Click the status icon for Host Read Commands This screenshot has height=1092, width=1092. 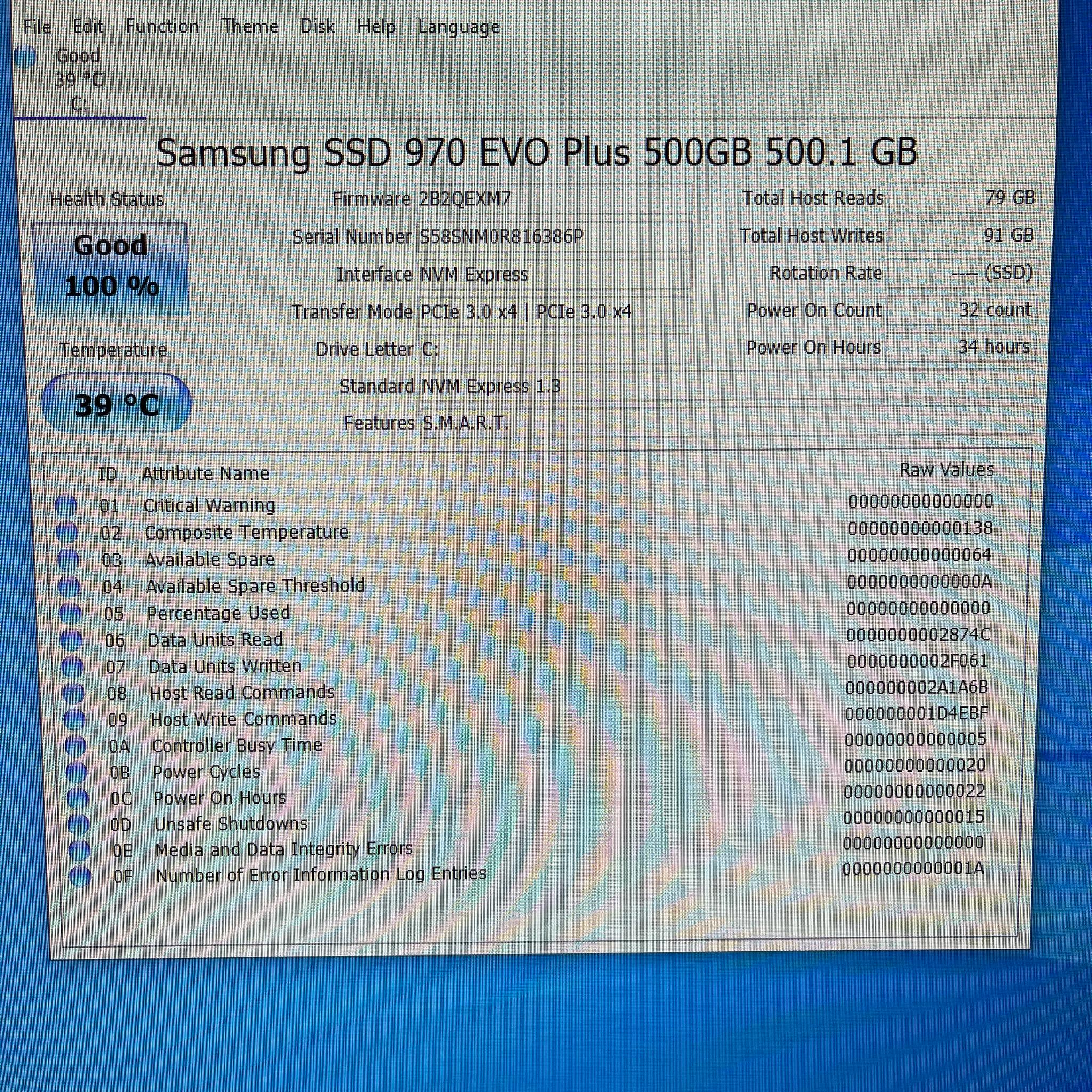pos(74,693)
